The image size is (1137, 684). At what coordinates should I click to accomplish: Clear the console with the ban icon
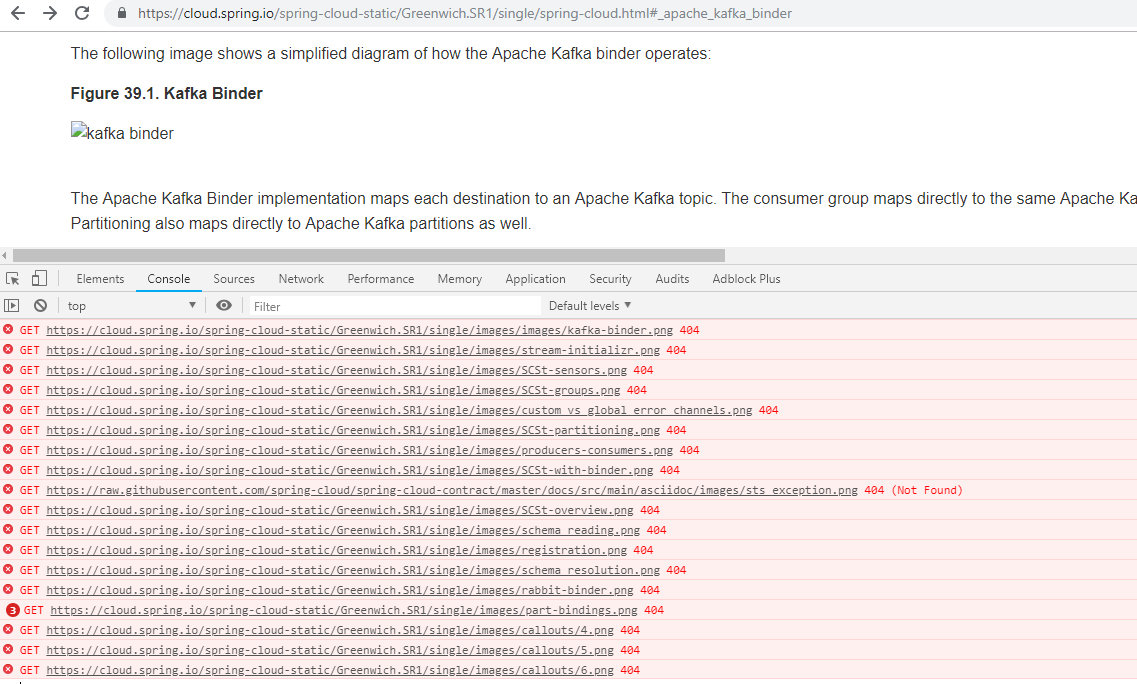coord(41,305)
